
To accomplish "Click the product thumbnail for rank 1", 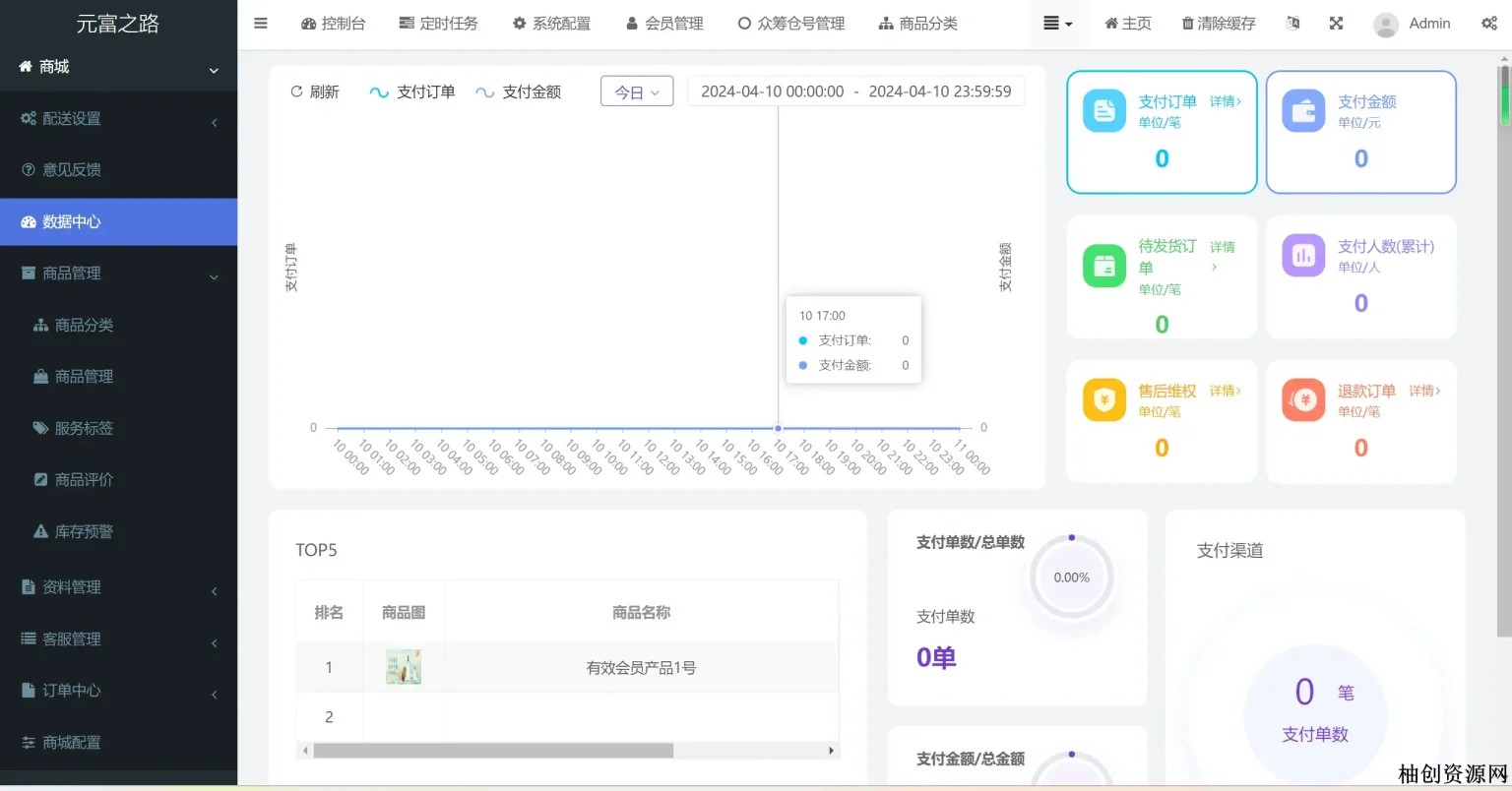I will click(404, 667).
